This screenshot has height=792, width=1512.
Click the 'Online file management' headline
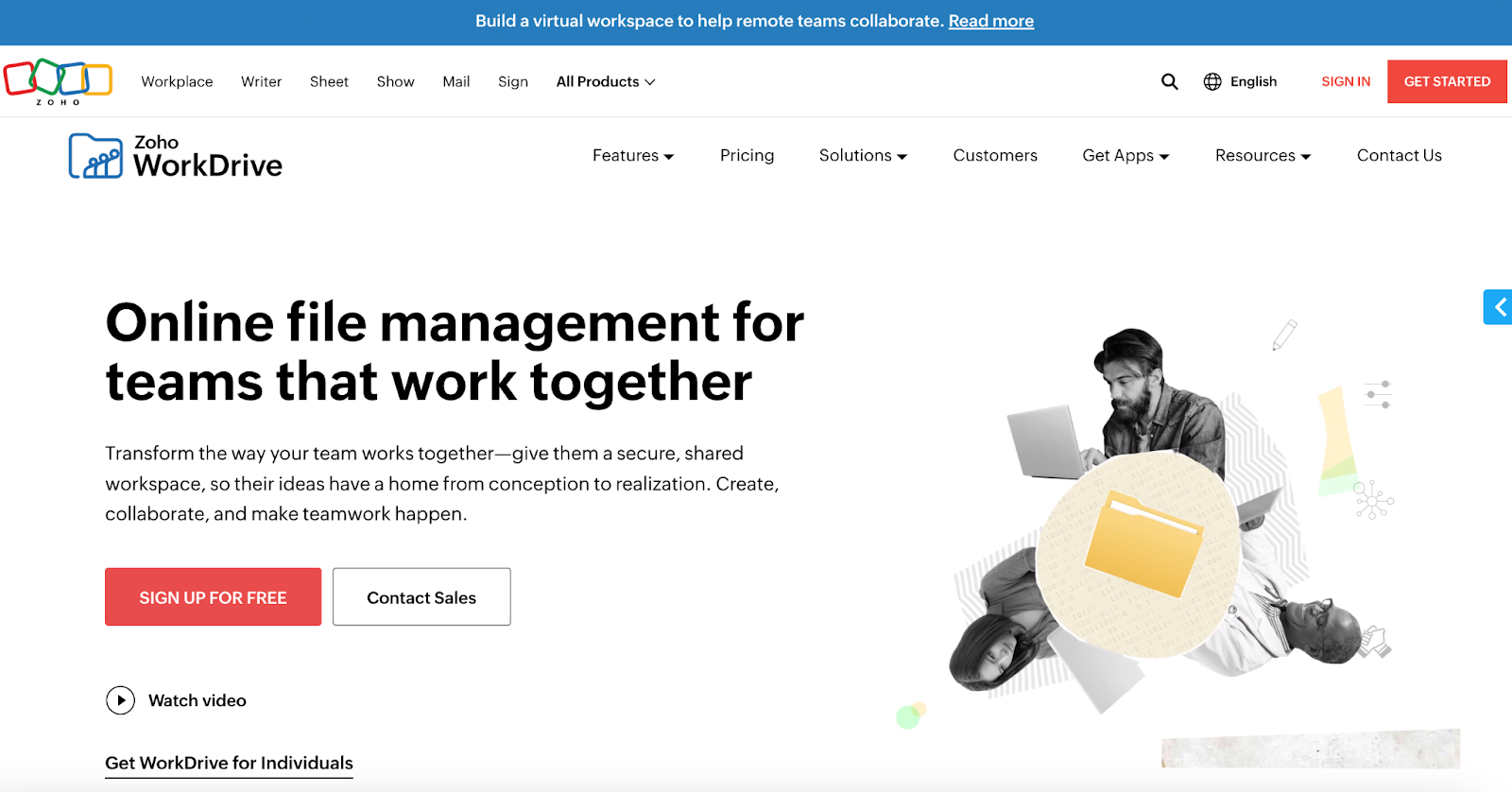pos(455,352)
